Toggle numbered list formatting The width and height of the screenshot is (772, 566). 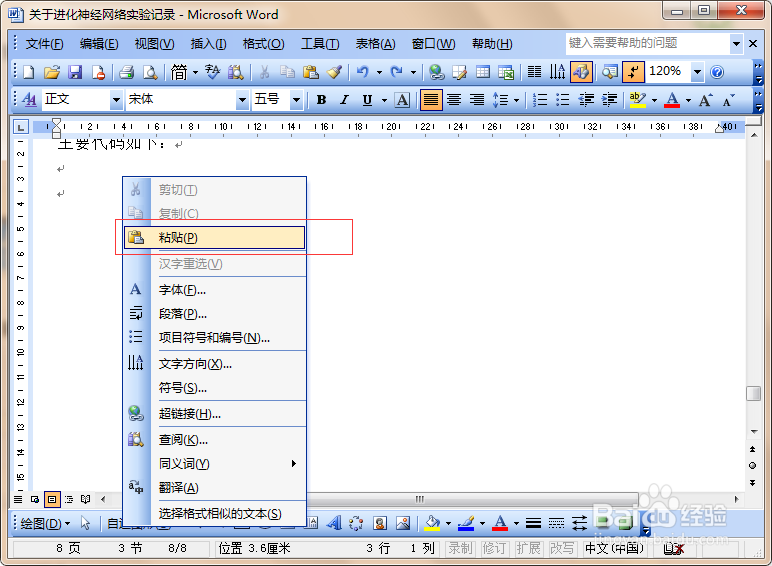coord(540,100)
